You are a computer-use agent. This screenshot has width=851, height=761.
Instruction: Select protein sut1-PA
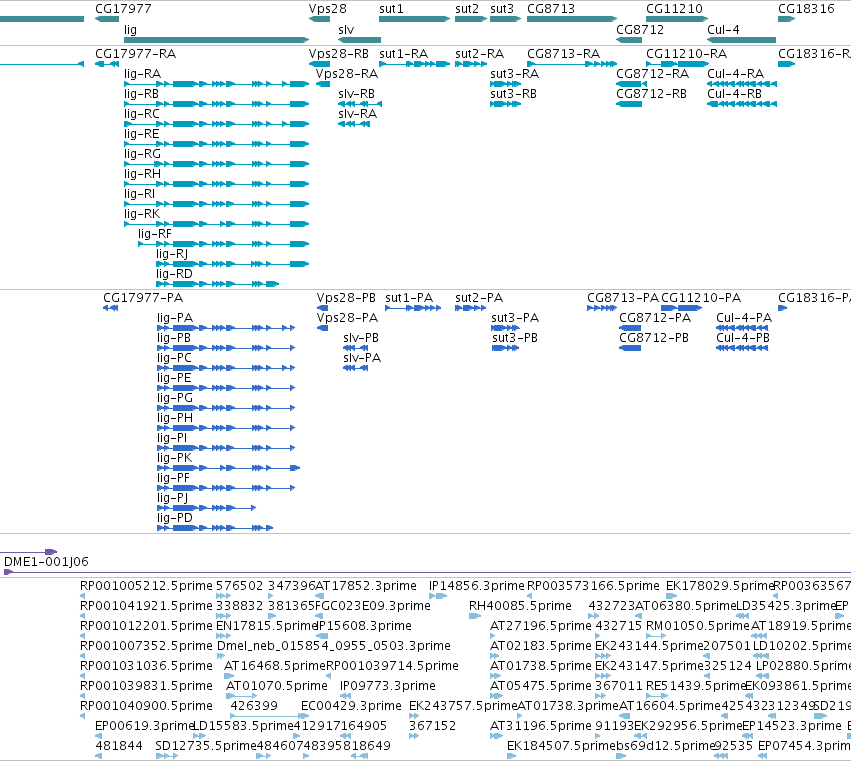413,308
